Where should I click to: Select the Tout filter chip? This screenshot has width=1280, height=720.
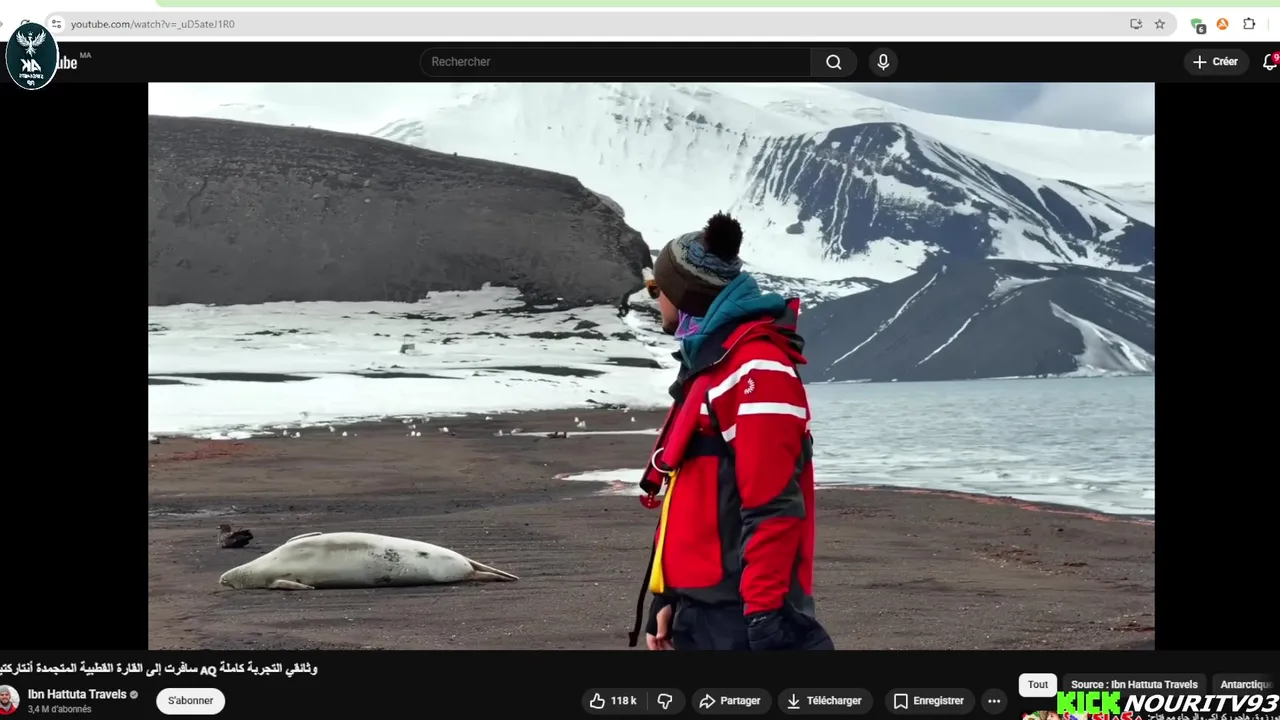tap(1038, 685)
